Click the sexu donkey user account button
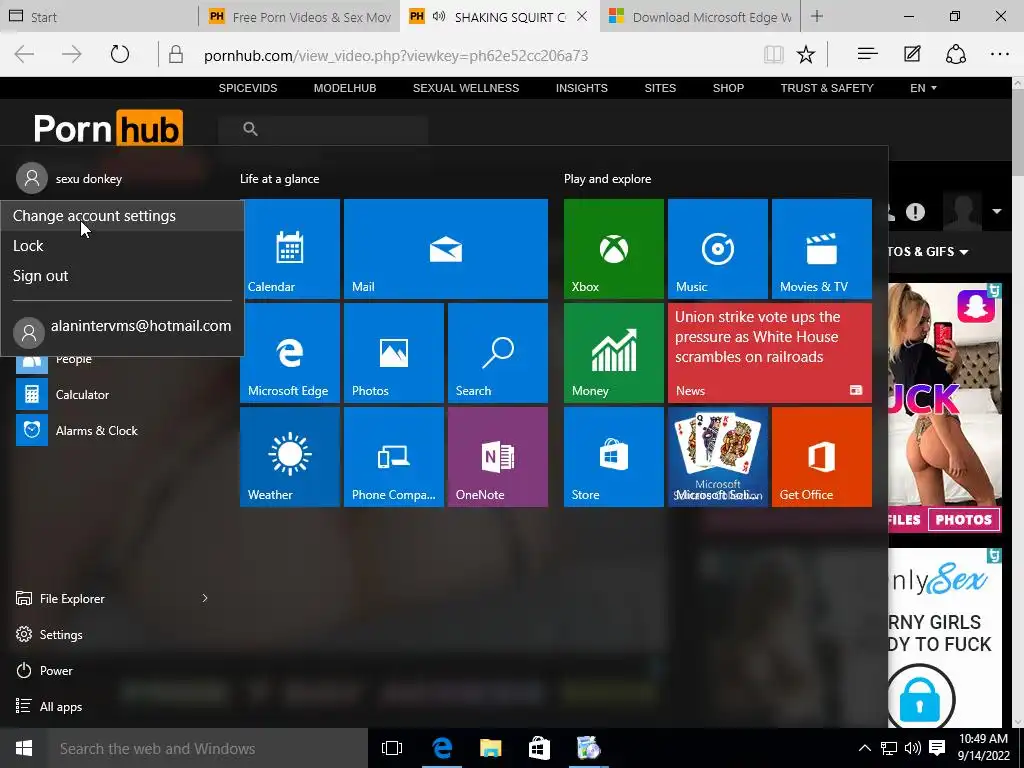 click(x=69, y=178)
